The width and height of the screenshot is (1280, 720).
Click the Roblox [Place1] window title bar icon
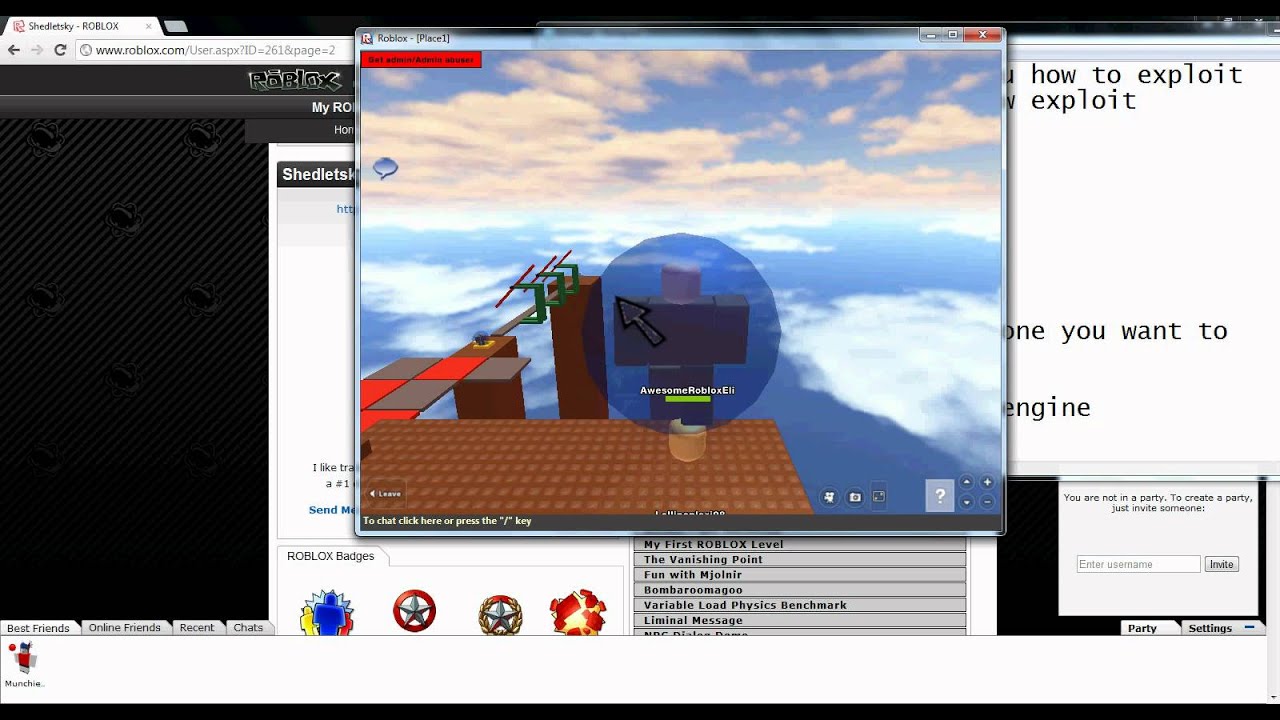coord(367,38)
